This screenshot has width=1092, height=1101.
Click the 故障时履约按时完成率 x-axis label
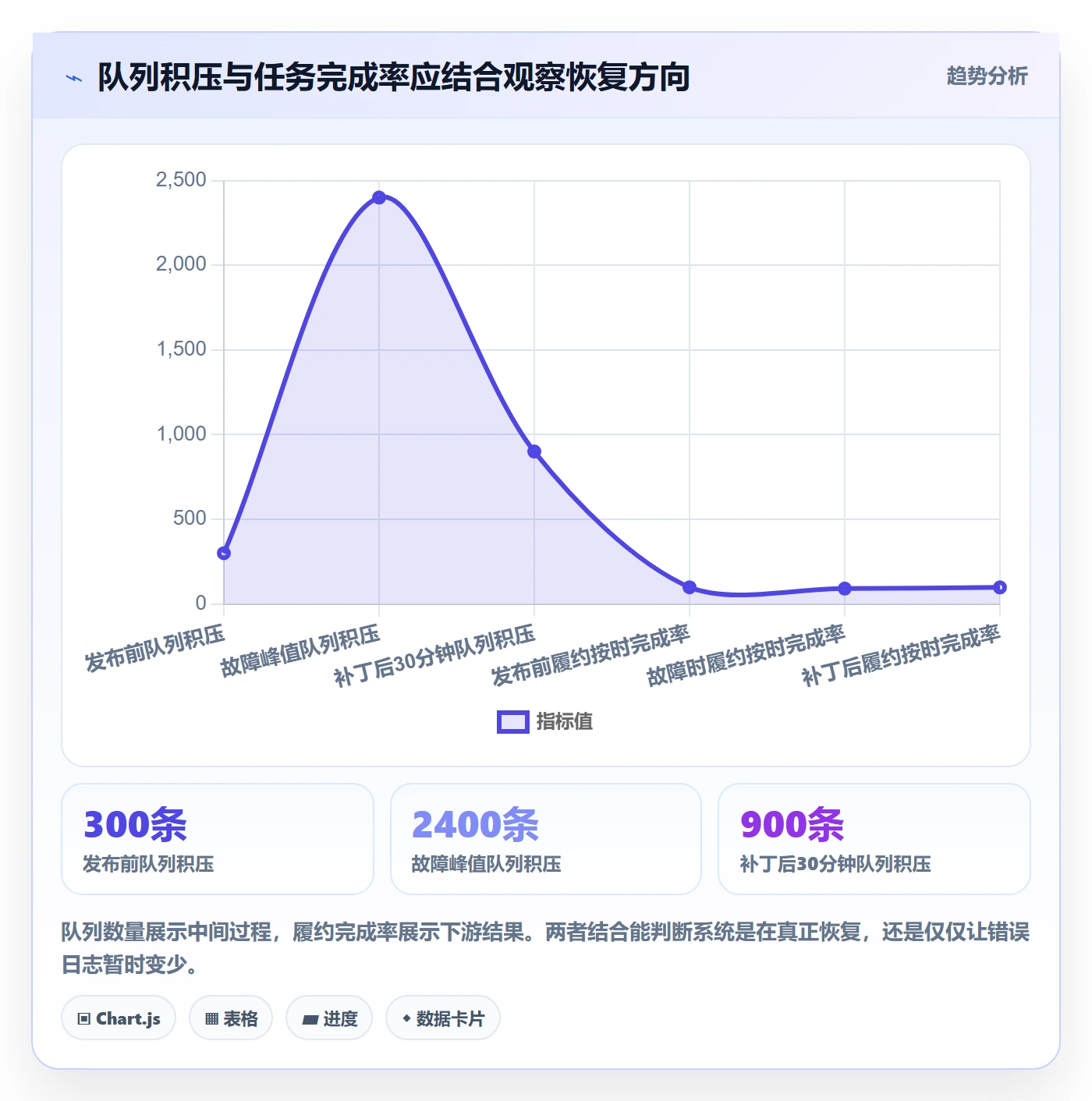point(746,656)
